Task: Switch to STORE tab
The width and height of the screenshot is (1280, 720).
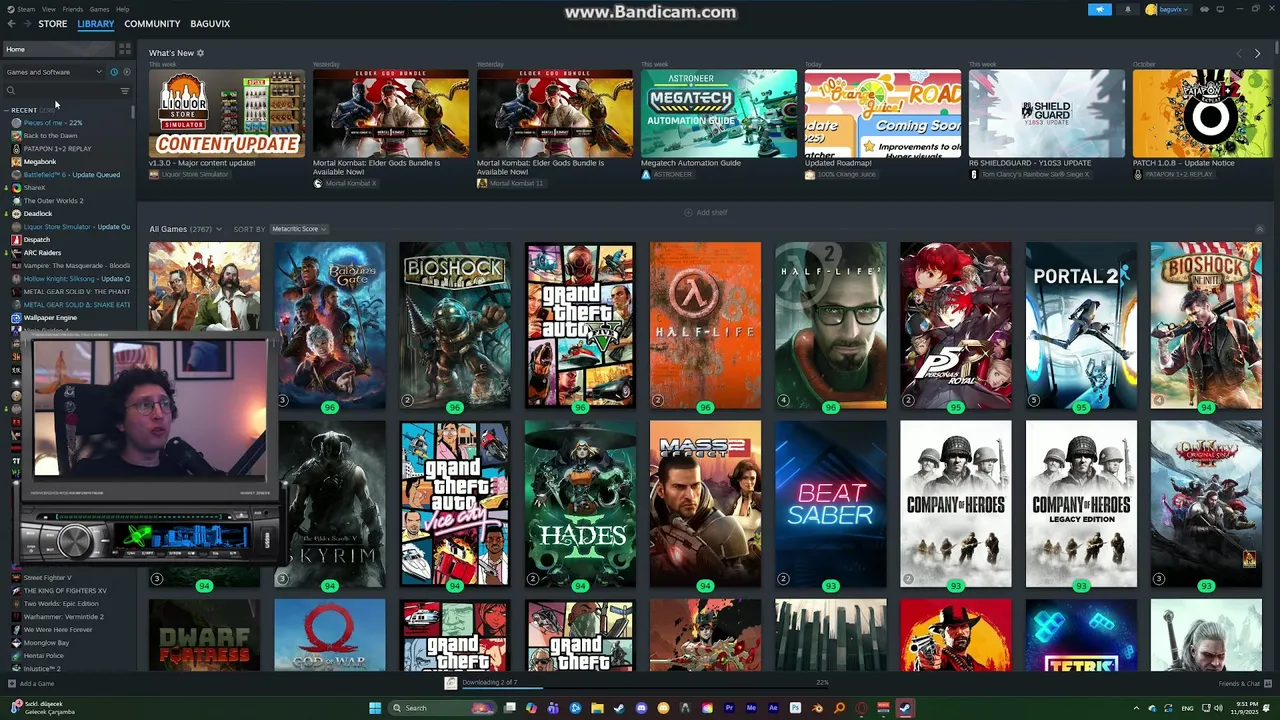Action: tap(53, 23)
